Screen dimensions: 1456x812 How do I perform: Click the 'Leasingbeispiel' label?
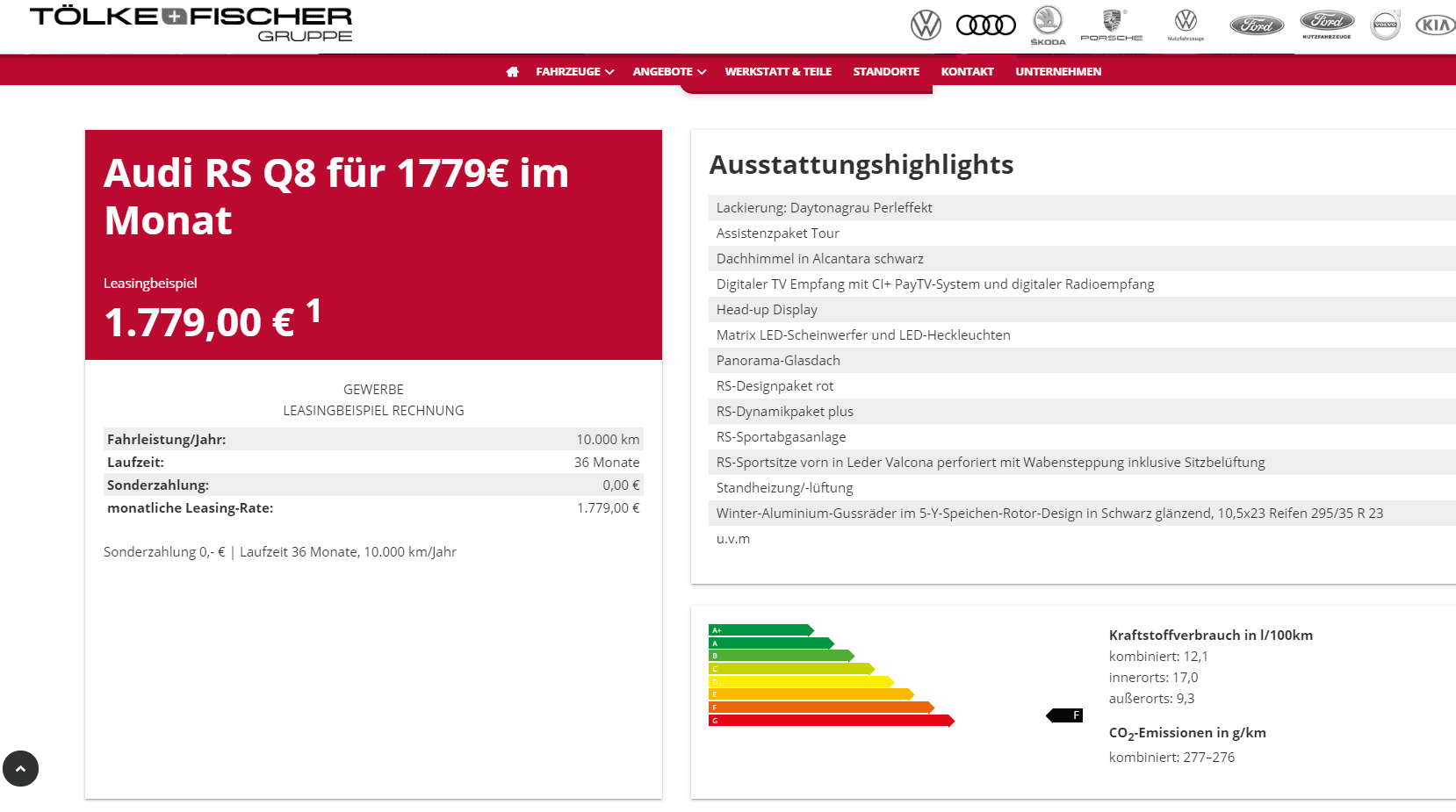[150, 283]
